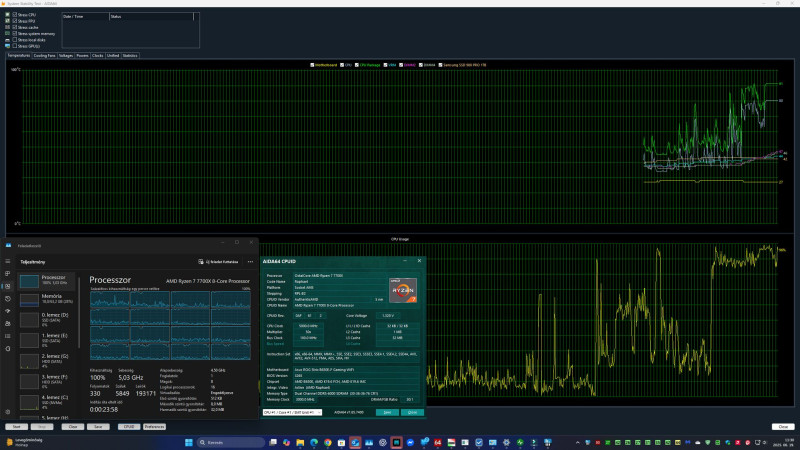Uncheck the Stress cache checkbox

pos(14,27)
